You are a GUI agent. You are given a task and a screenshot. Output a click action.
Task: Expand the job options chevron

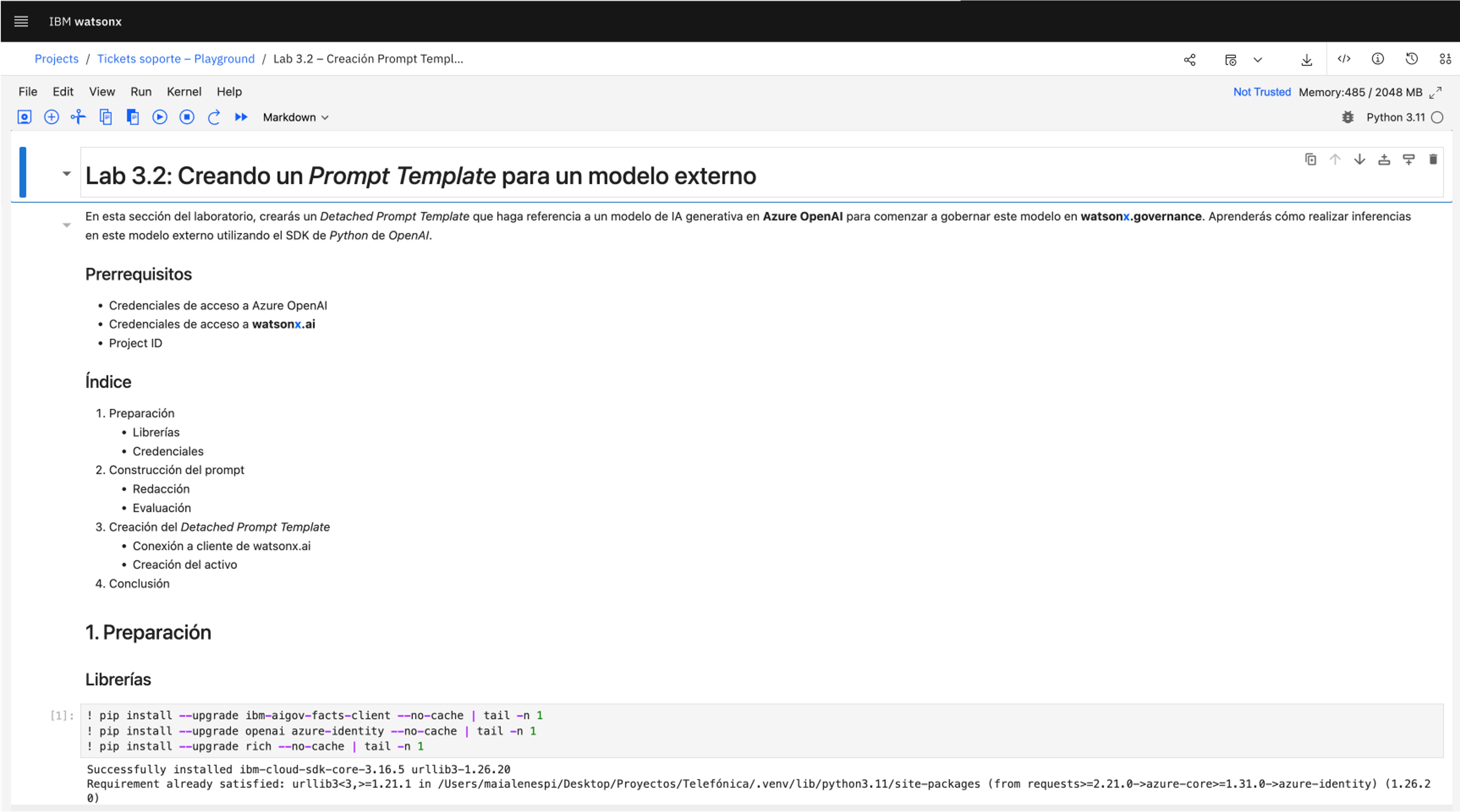pyautogui.click(x=1258, y=59)
